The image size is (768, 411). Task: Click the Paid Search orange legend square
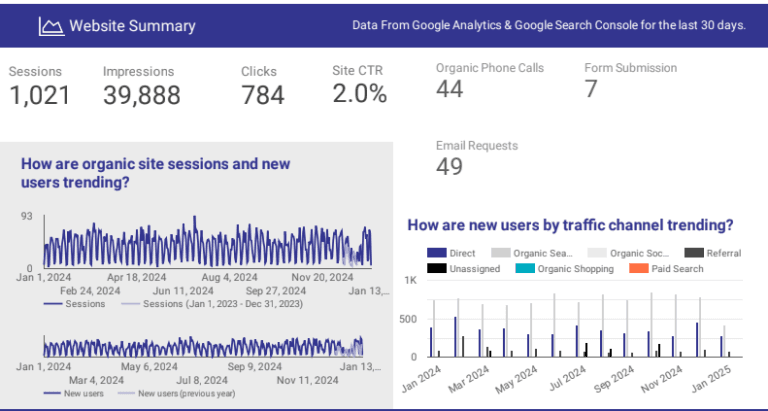coord(636,269)
